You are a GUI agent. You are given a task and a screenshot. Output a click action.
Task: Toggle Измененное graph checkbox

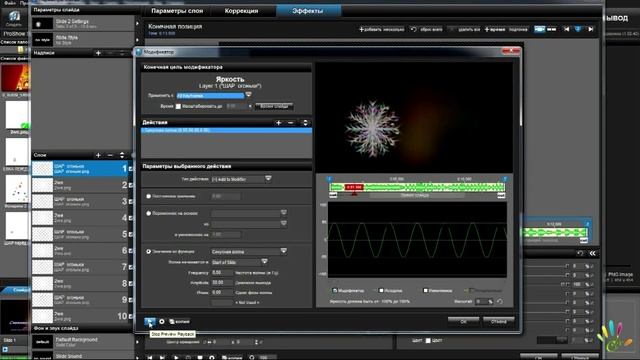(x=425, y=291)
